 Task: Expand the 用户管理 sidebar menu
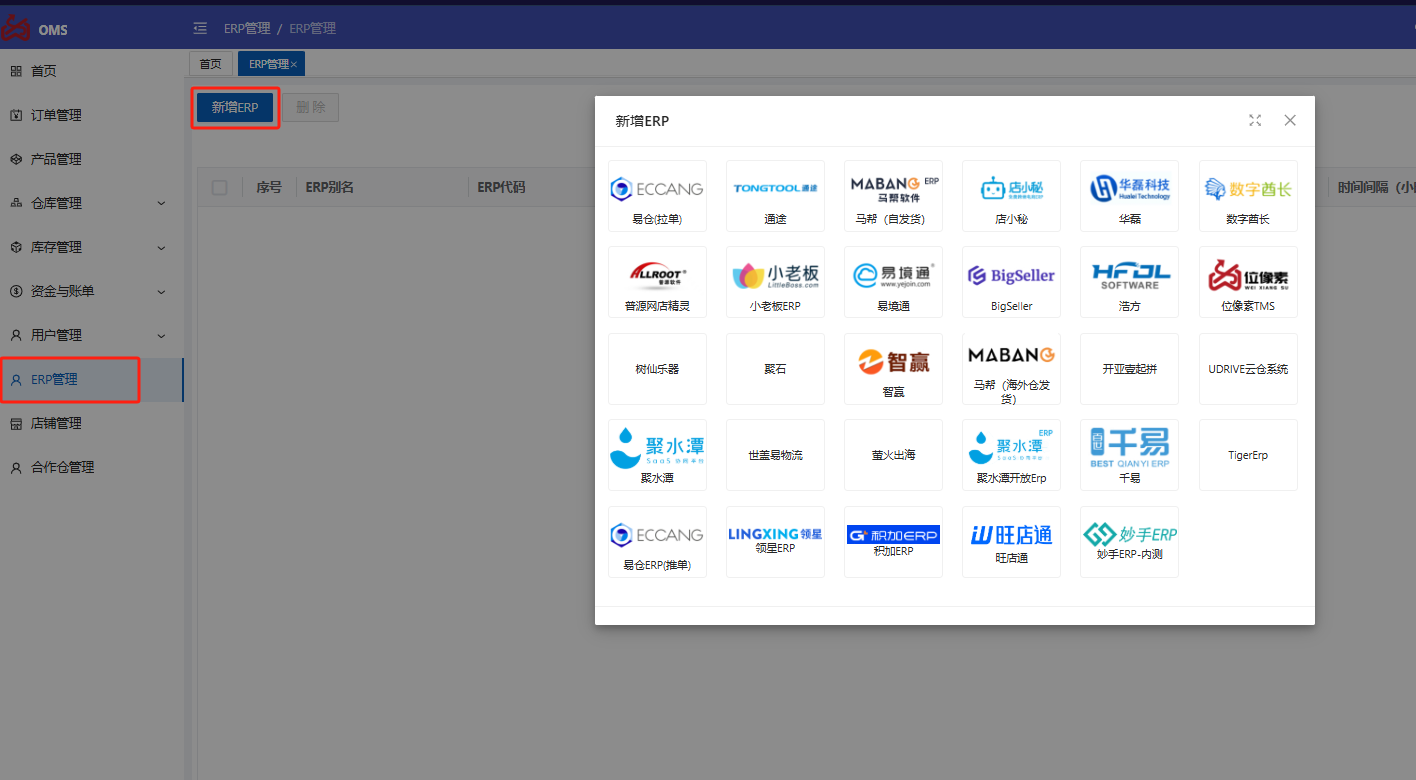92,335
